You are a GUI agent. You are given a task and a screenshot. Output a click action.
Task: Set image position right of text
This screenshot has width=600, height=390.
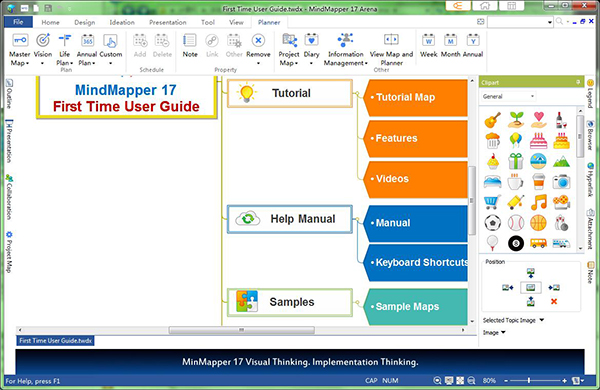tap(554, 287)
